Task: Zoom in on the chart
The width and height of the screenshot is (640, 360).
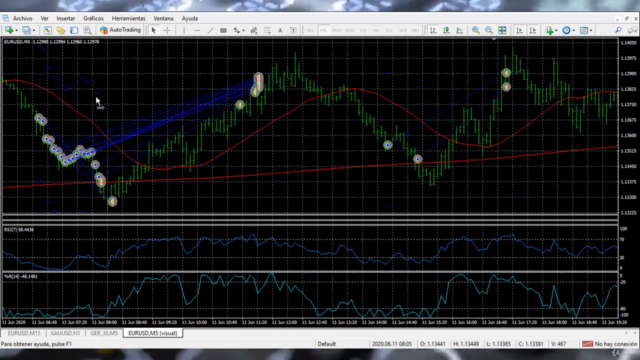Action: click(476, 30)
